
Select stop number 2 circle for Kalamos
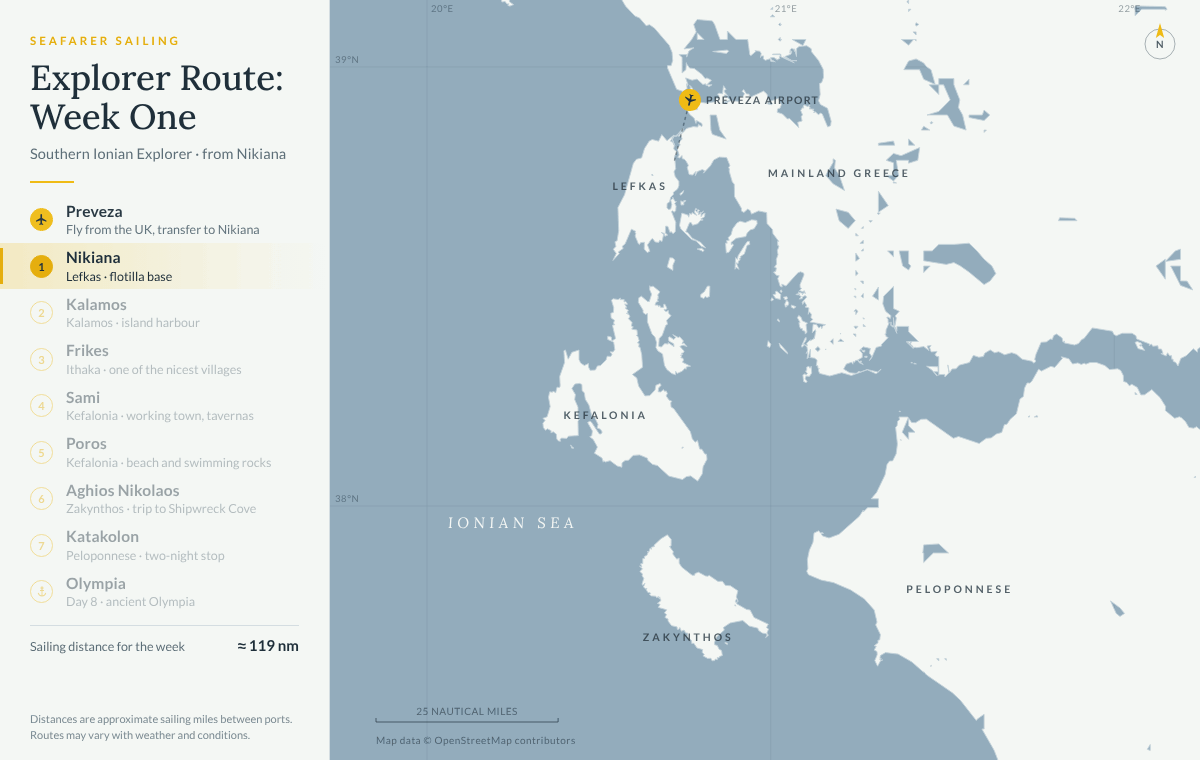[x=41, y=313]
